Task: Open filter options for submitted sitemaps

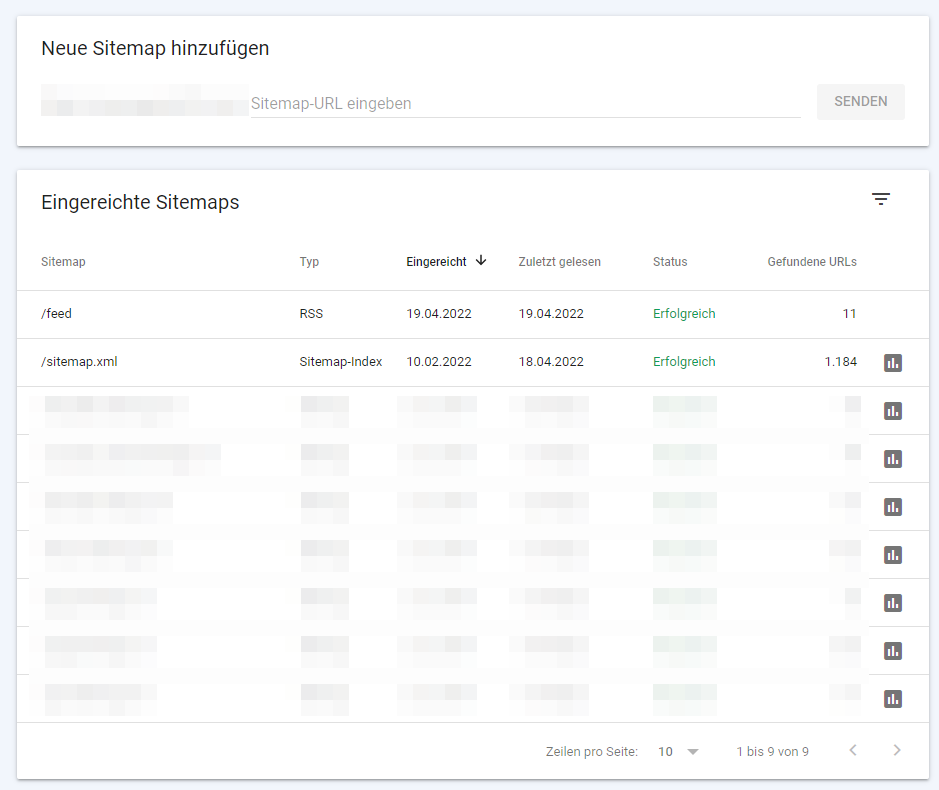Action: [881, 199]
